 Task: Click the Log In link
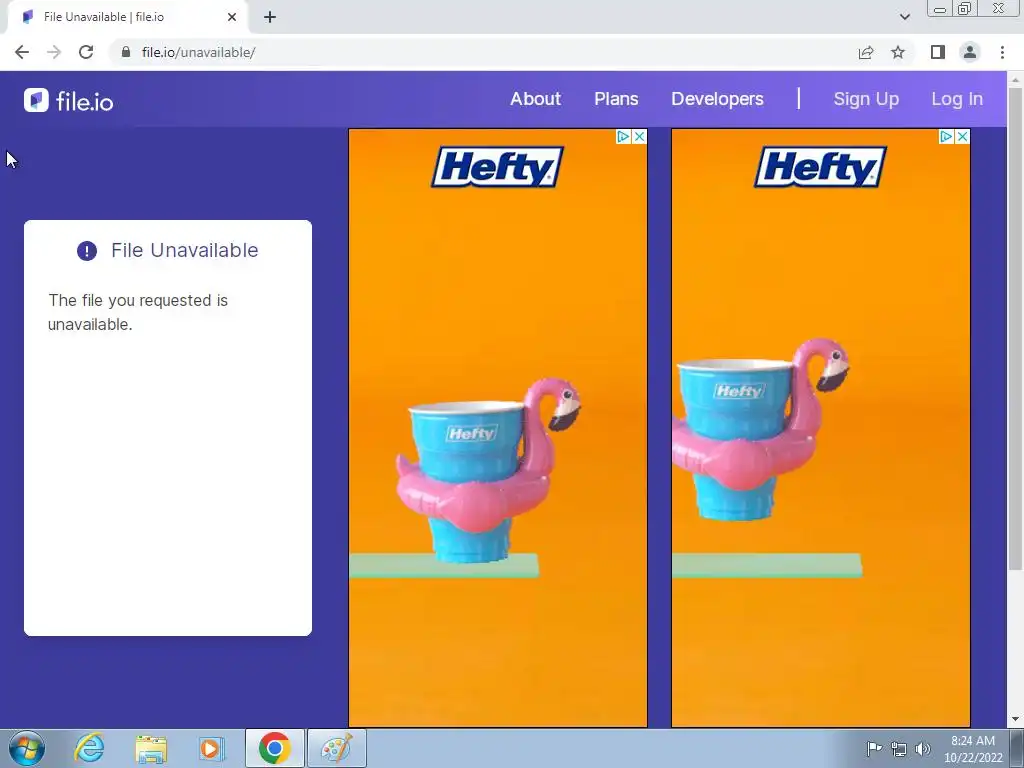pos(957,99)
